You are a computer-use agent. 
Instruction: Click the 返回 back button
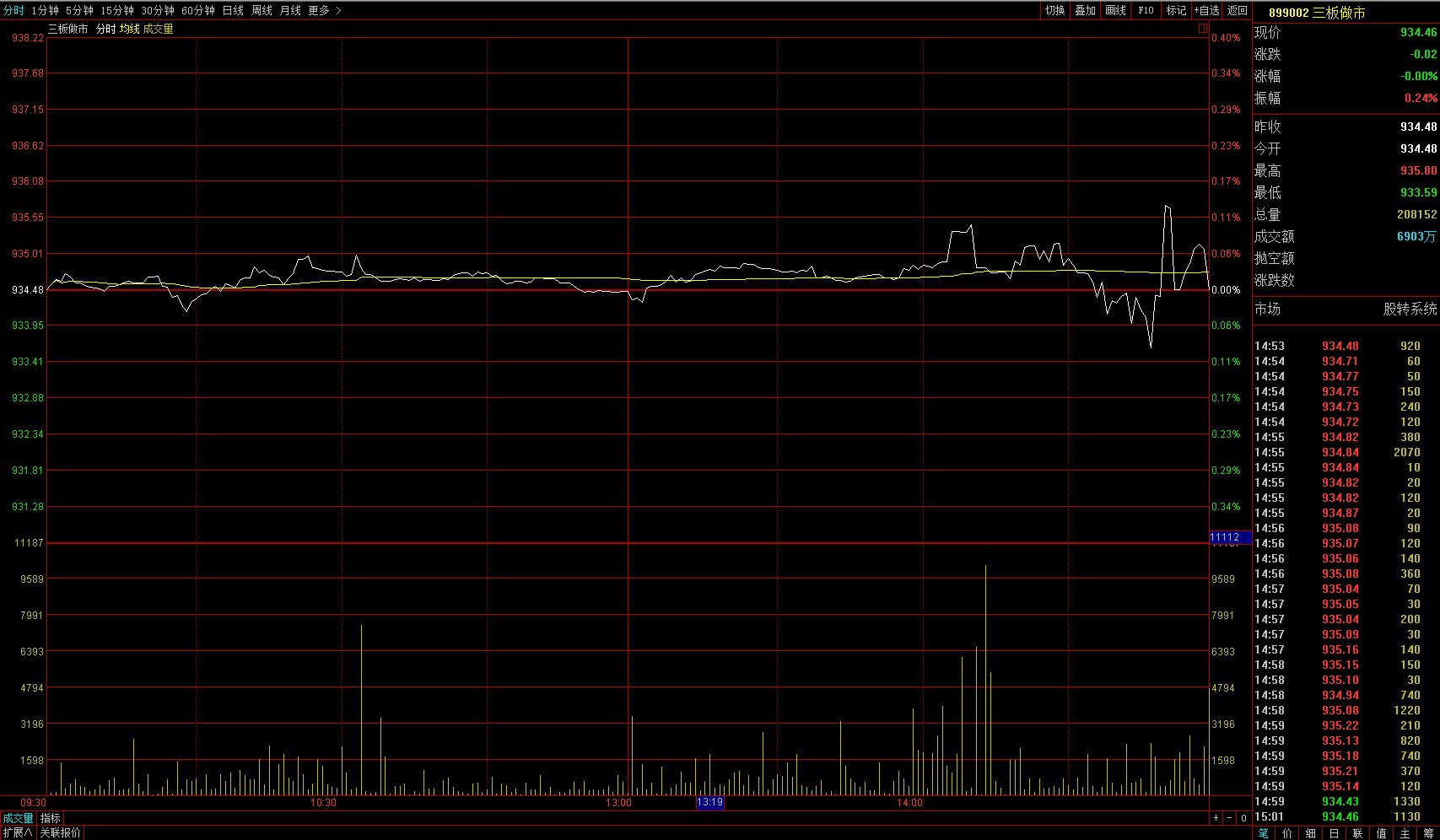[x=1237, y=10]
